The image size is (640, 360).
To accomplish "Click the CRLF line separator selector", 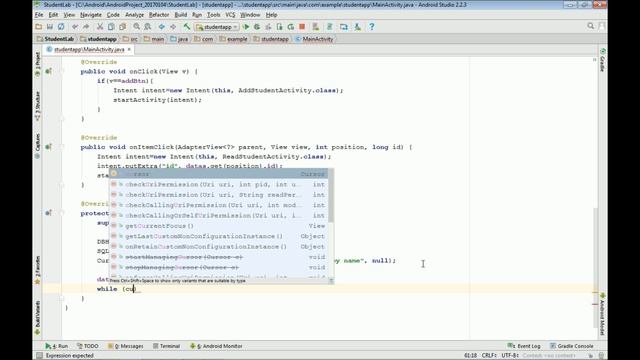I will pyautogui.click(x=489, y=356).
